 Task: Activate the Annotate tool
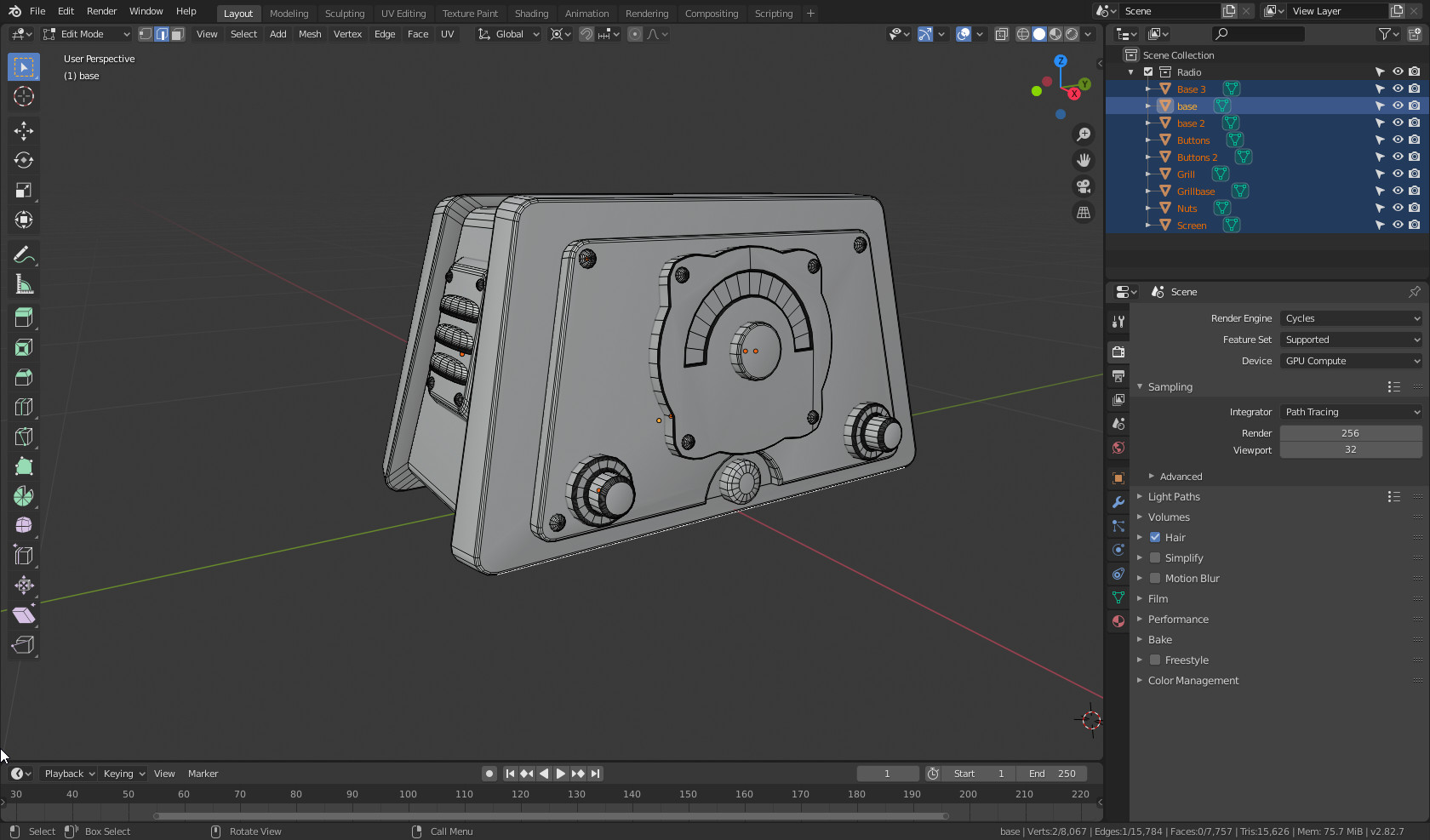24,253
